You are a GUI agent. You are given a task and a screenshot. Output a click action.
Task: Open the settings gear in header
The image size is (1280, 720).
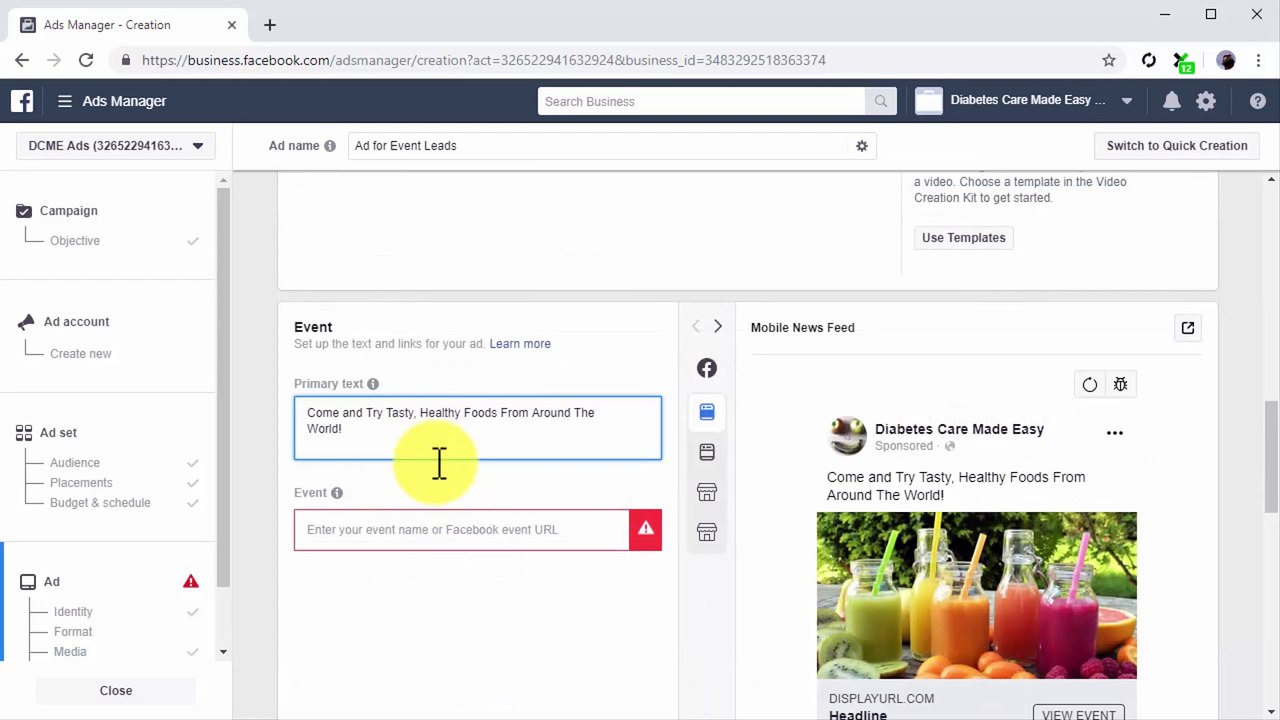point(1206,101)
